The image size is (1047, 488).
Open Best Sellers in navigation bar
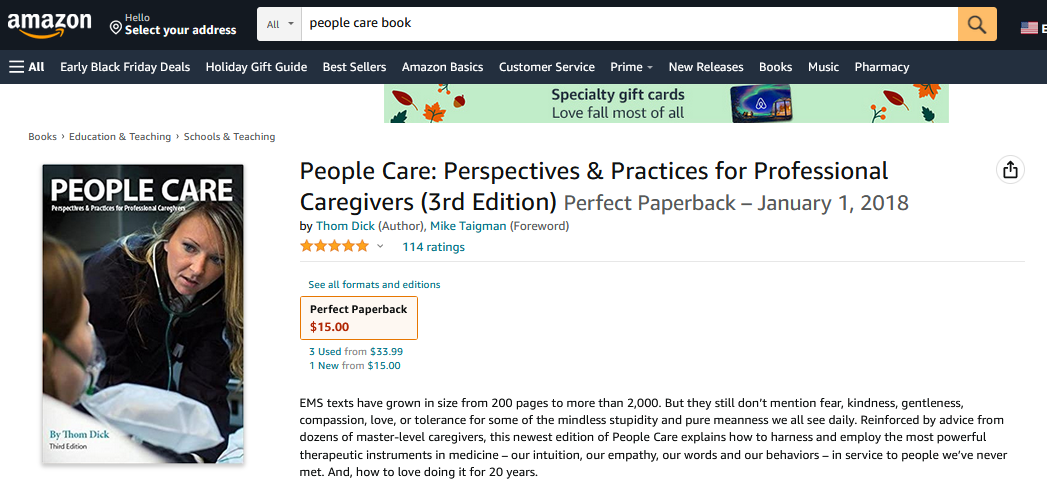point(354,67)
